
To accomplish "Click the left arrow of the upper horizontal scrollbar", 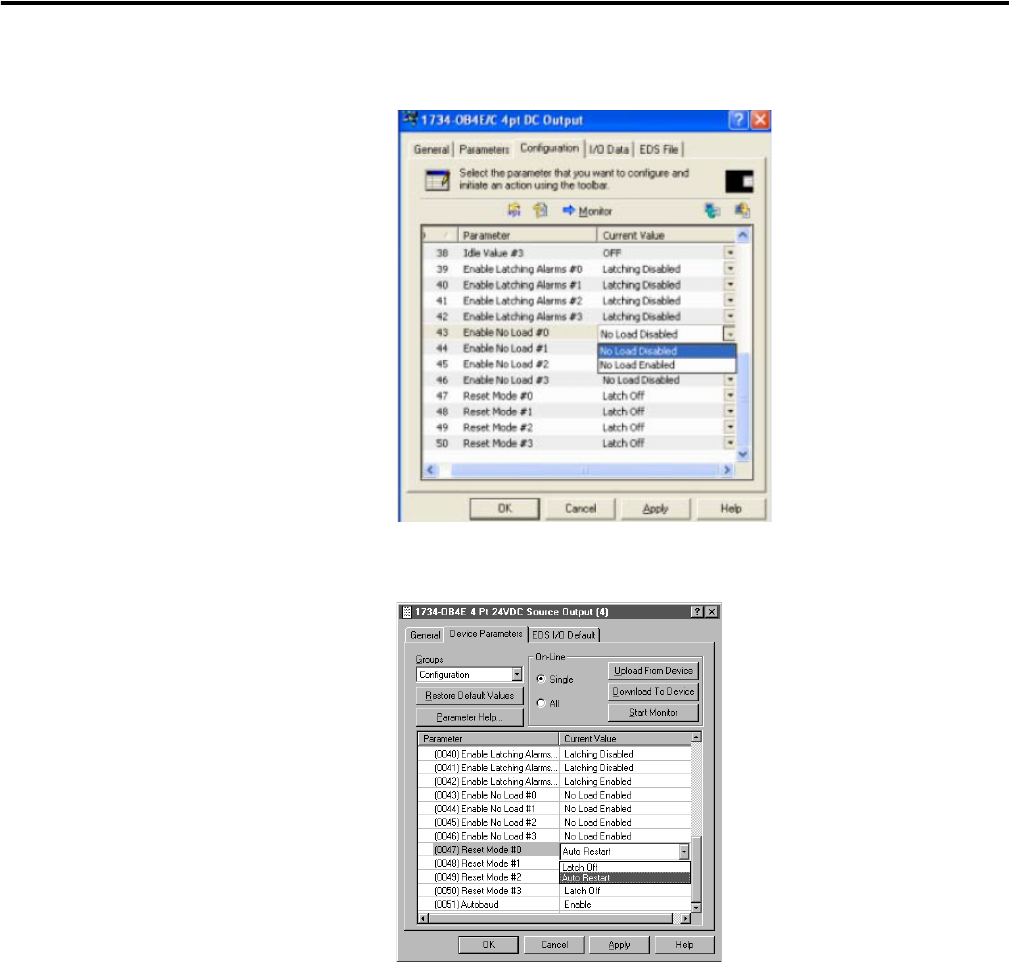I will 430,470.
